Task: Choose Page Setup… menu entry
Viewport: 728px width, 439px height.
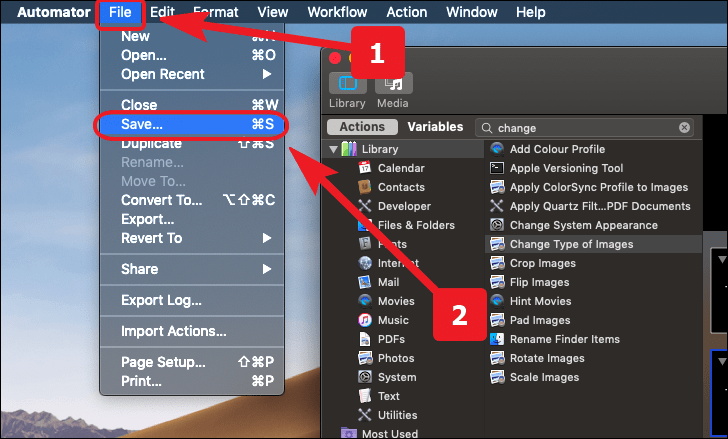Action: tap(192, 362)
